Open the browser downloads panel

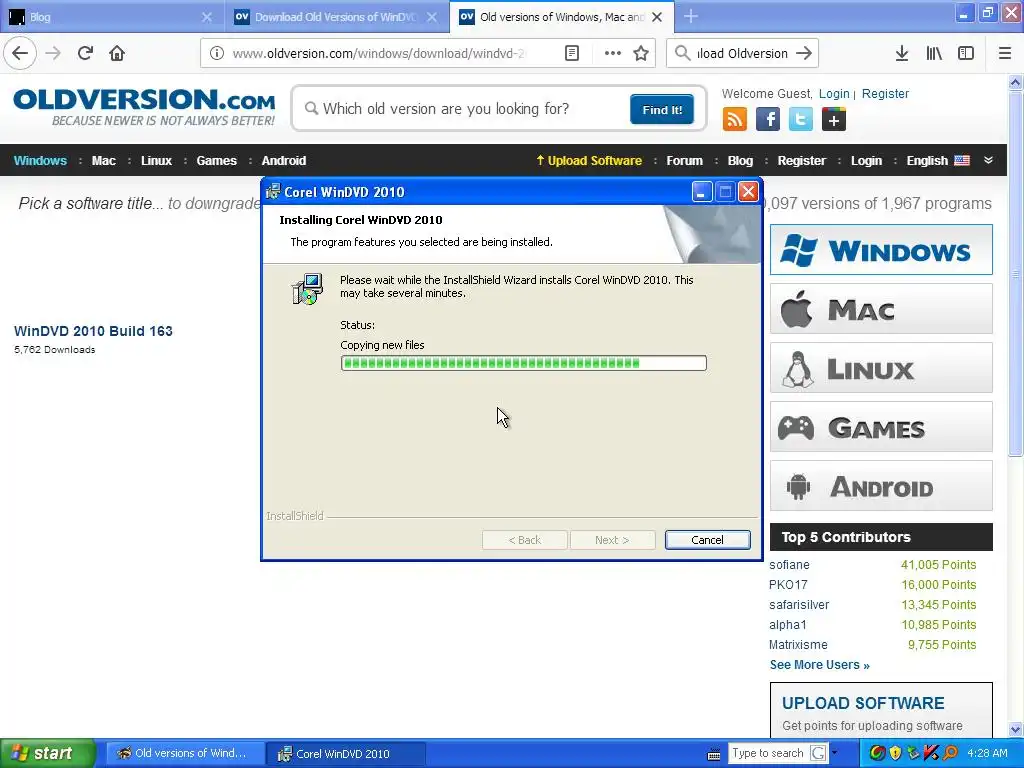[902, 54]
